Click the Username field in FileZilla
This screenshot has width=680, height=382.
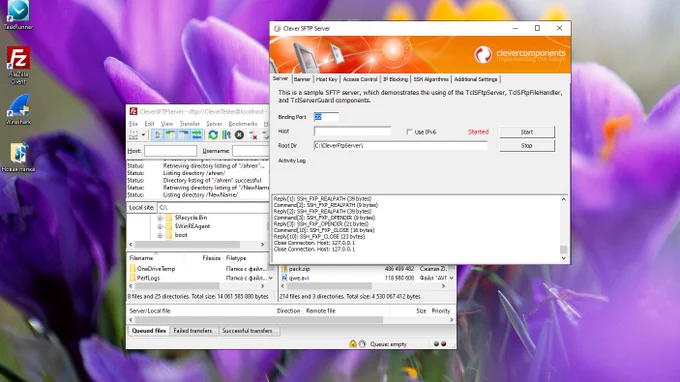(251, 151)
